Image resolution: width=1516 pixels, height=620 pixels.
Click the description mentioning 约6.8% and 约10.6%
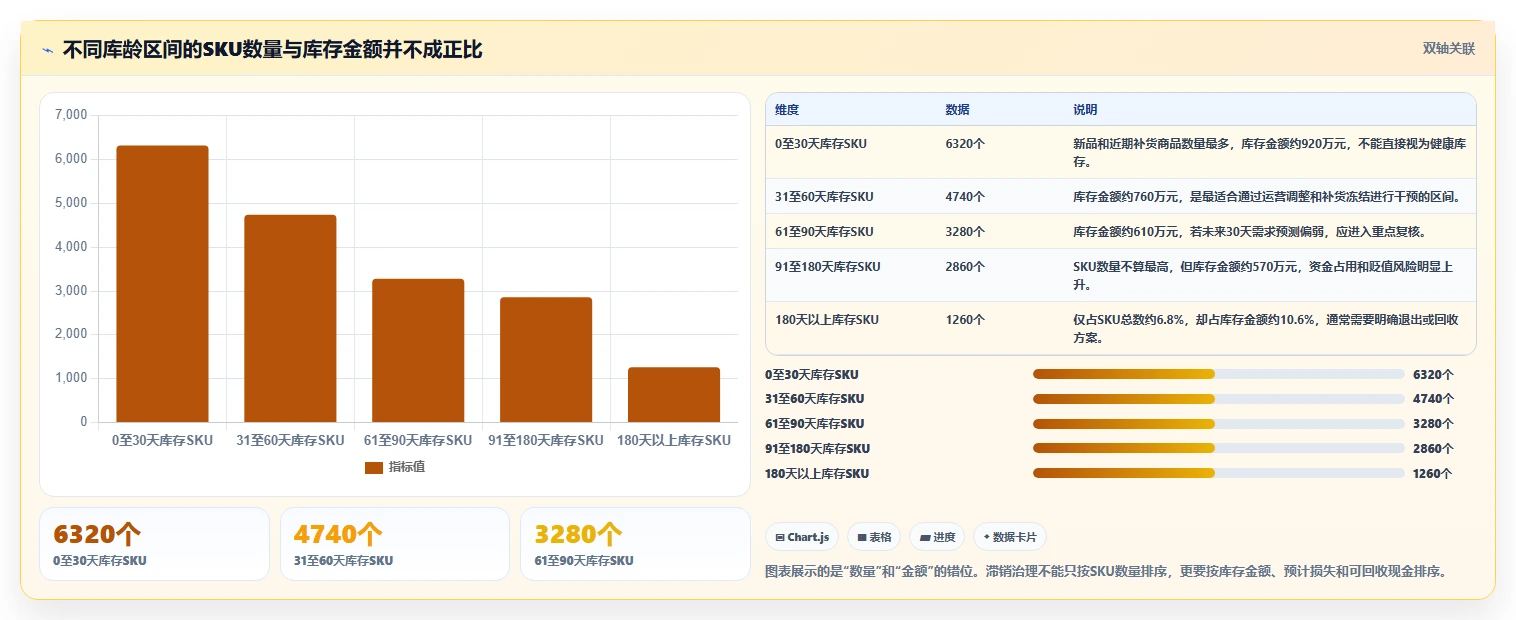[1266, 328]
